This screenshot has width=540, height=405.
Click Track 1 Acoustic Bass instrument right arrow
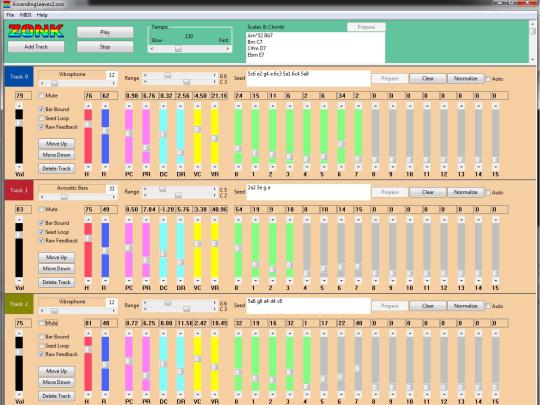(x=113, y=197)
